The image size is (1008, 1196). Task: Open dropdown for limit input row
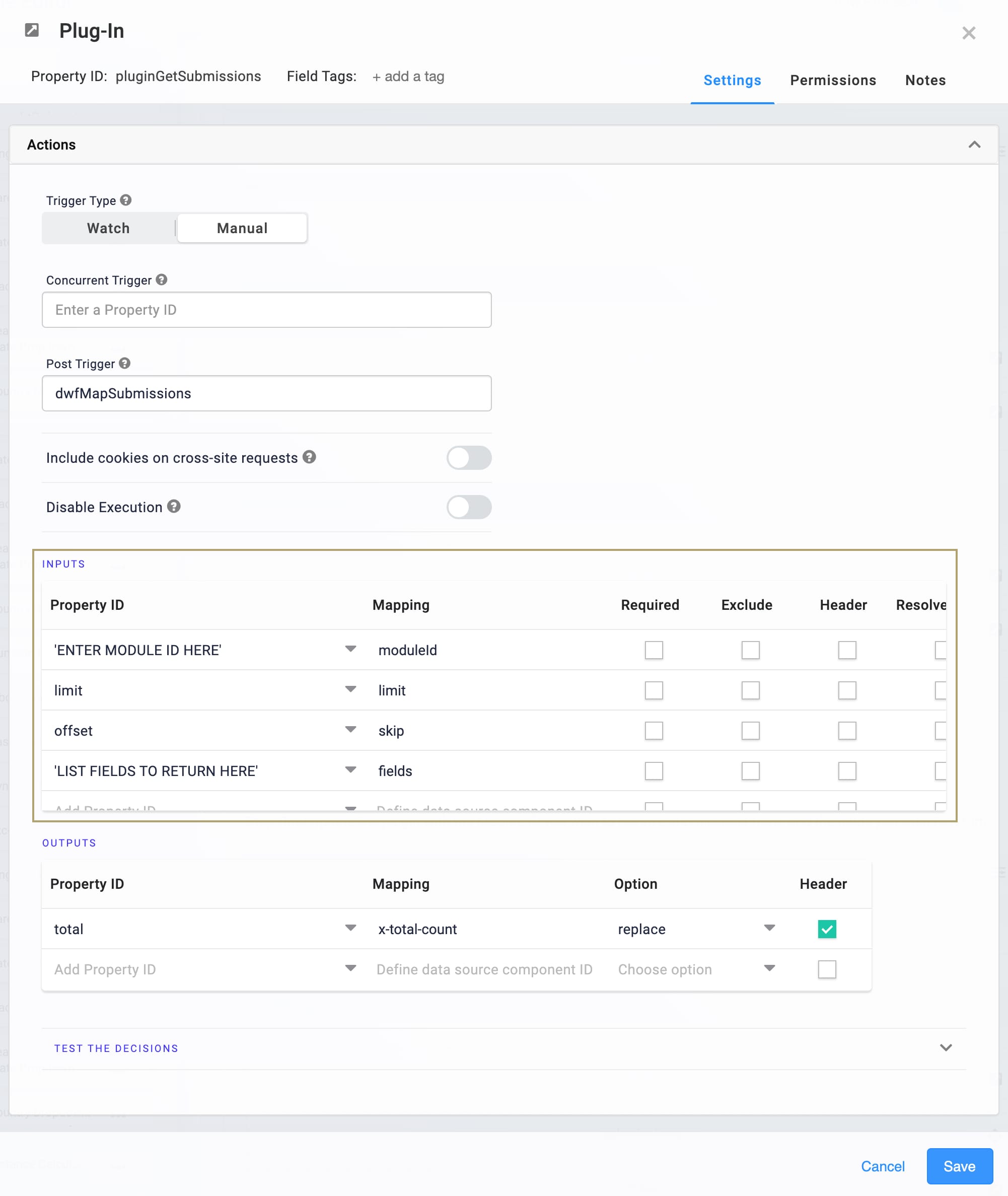point(351,689)
